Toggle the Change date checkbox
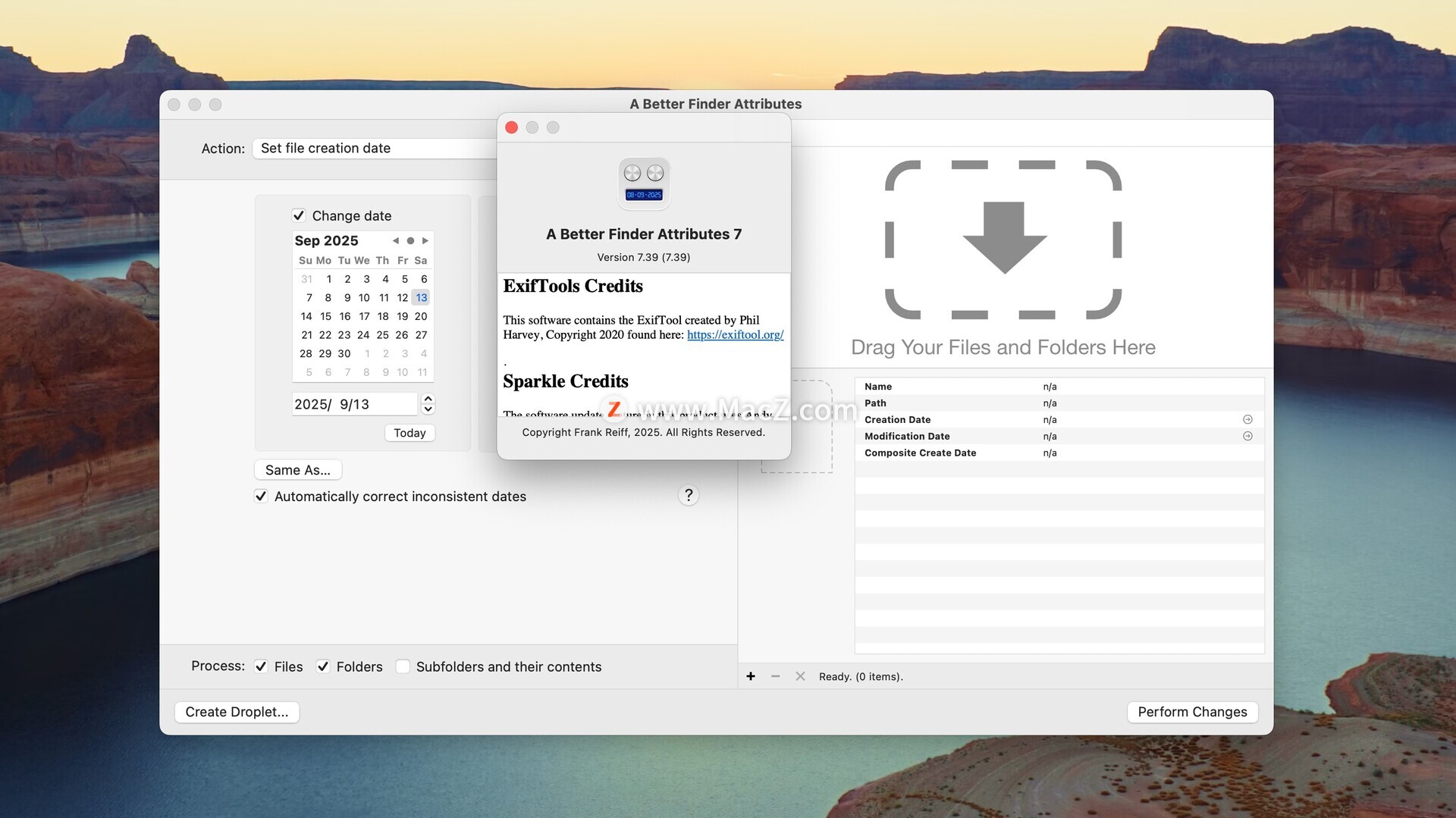 pyautogui.click(x=299, y=215)
